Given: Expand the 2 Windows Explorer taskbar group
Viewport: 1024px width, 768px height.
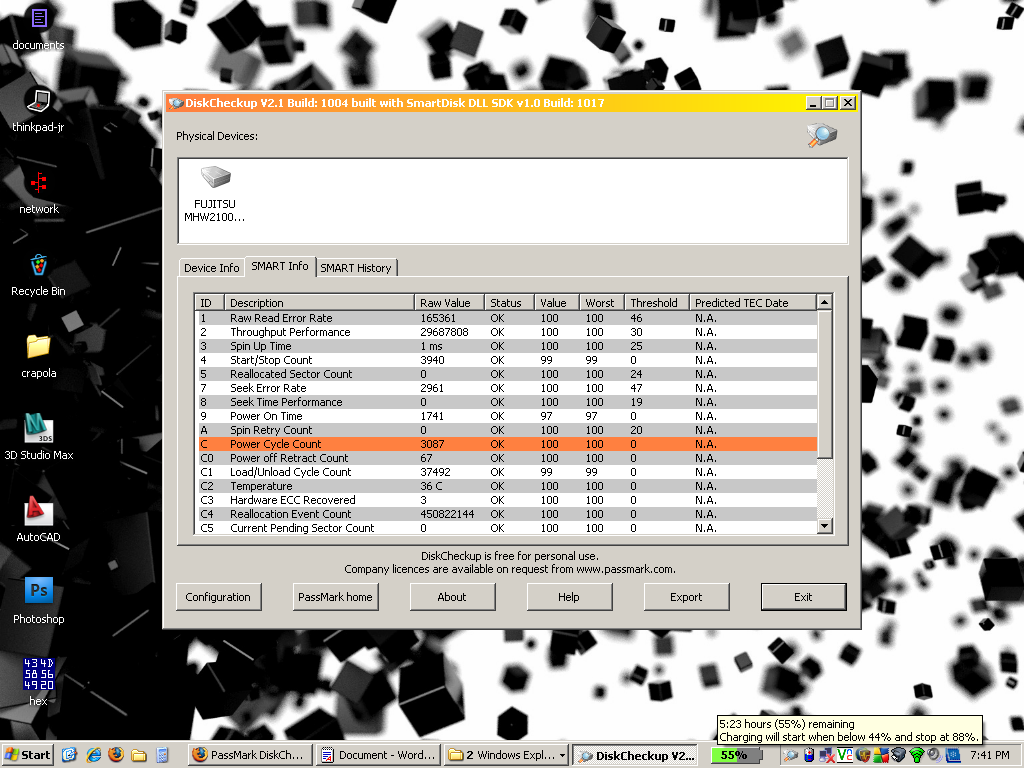Looking at the screenshot, I should pyautogui.click(x=507, y=755).
